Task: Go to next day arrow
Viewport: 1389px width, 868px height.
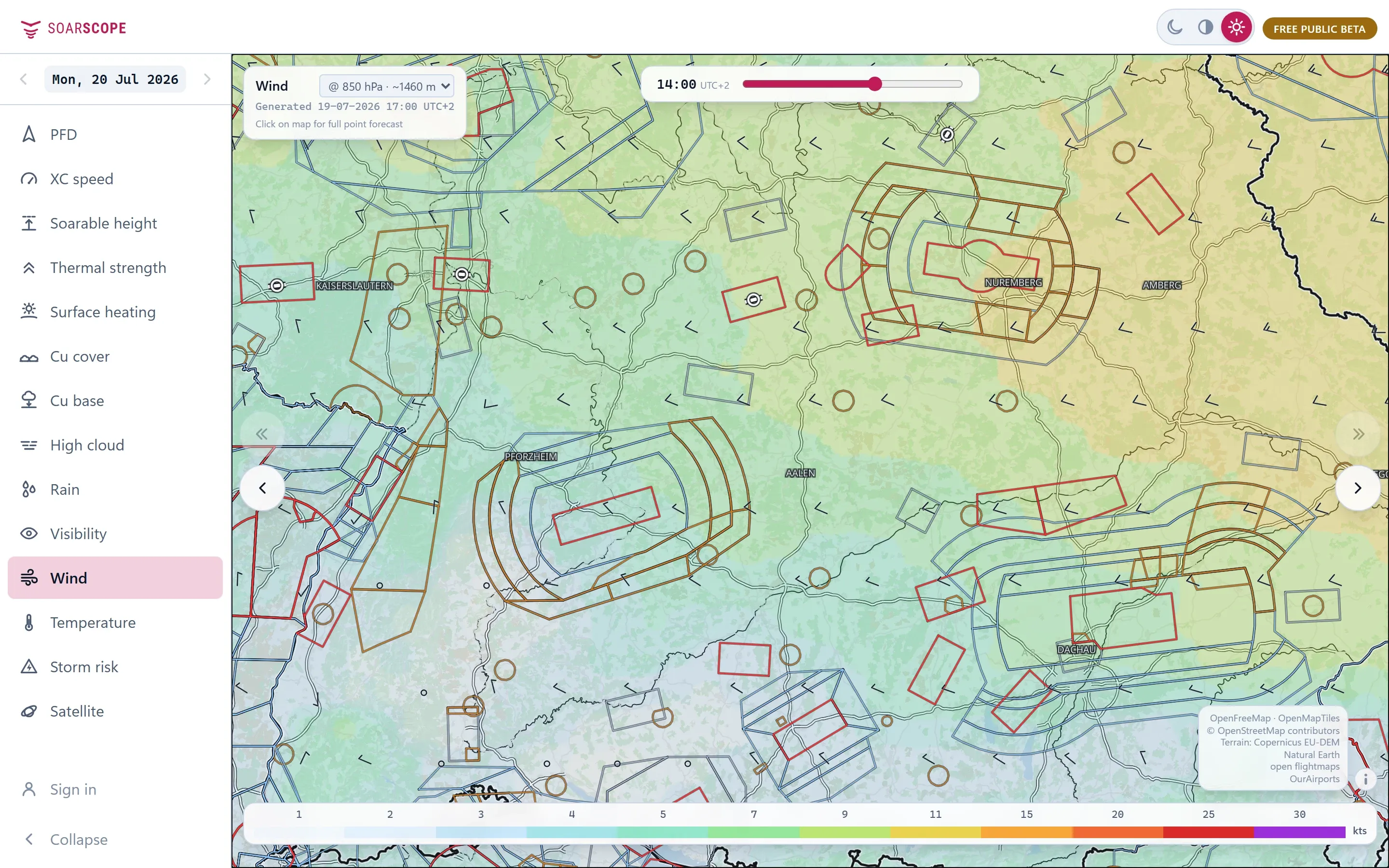Action: 207,79
